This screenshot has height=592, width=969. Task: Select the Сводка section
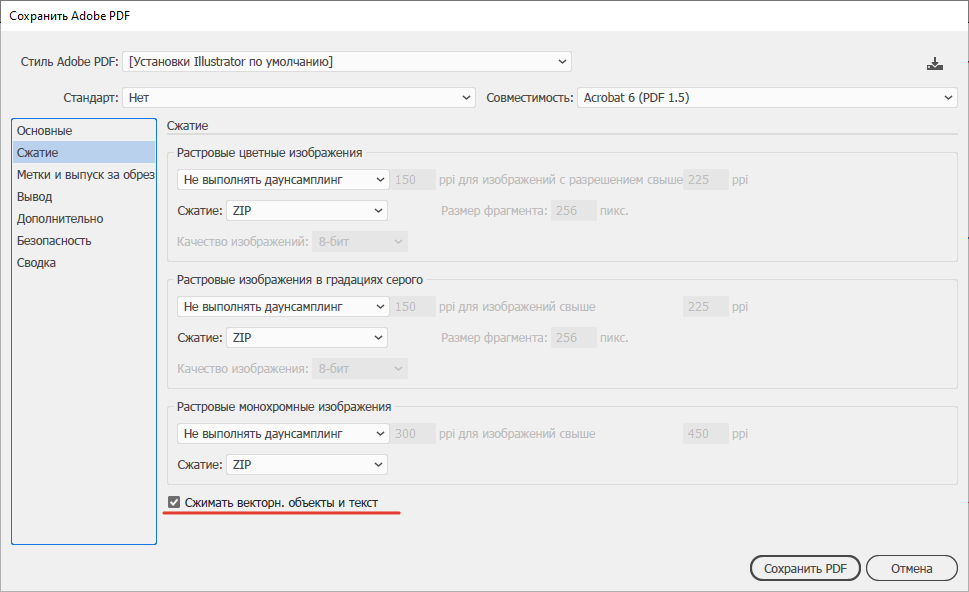click(84, 263)
